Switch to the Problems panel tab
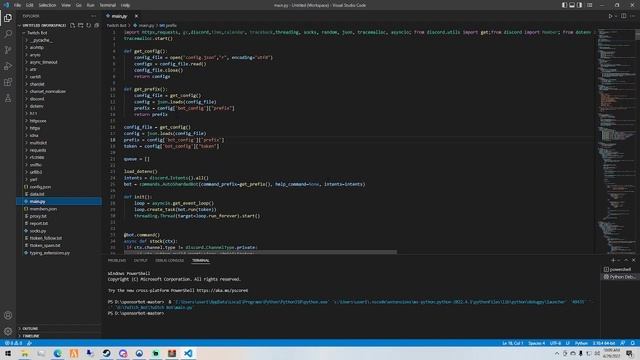Screen dimensions: 640x360 pos(117,260)
